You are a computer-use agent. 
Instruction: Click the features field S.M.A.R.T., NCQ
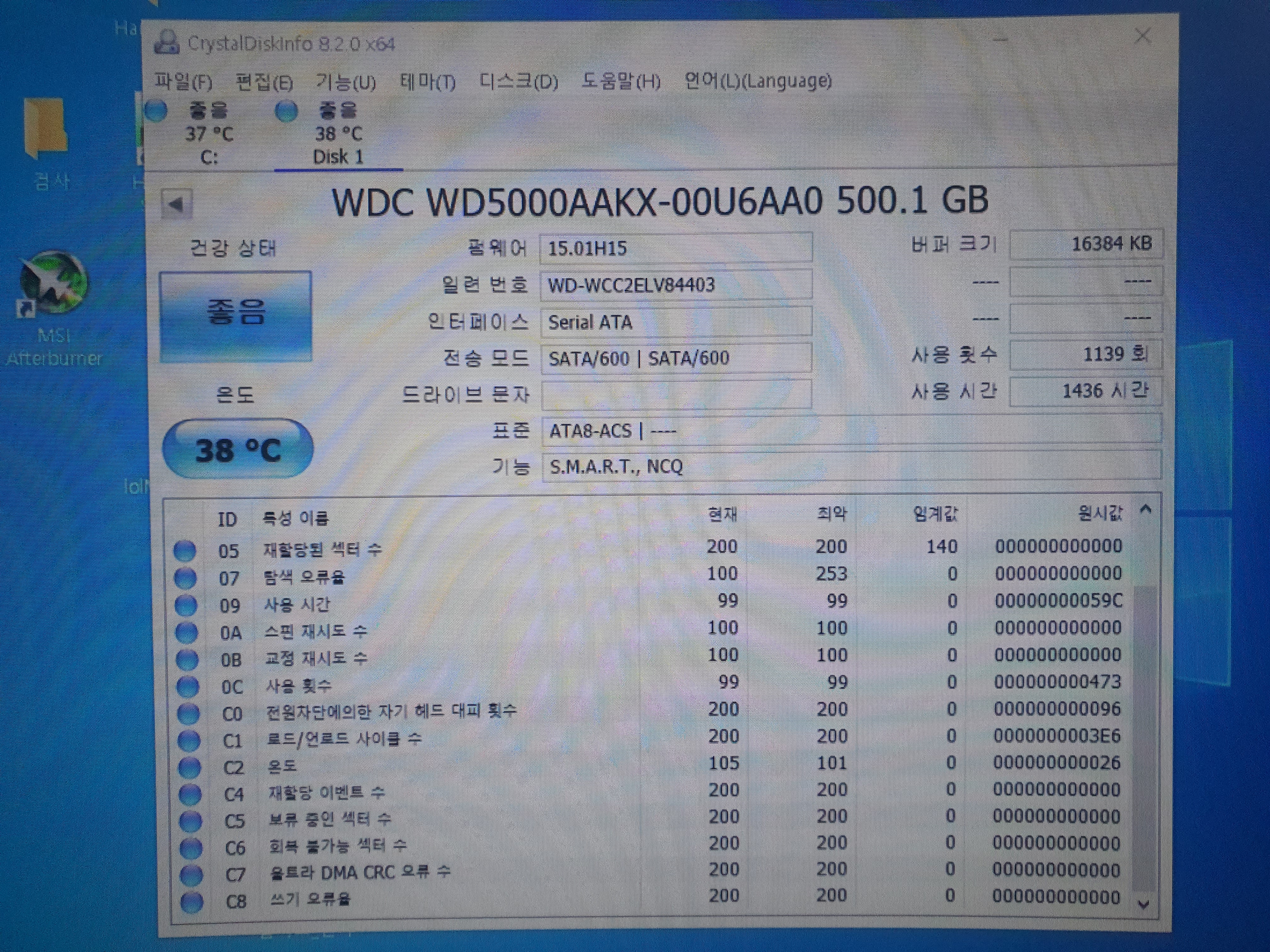click(851, 466)
